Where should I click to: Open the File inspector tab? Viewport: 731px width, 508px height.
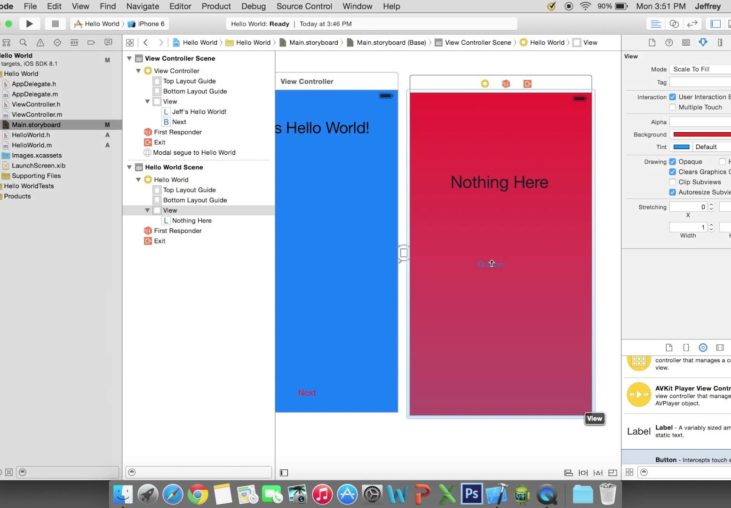click(652, 42)
